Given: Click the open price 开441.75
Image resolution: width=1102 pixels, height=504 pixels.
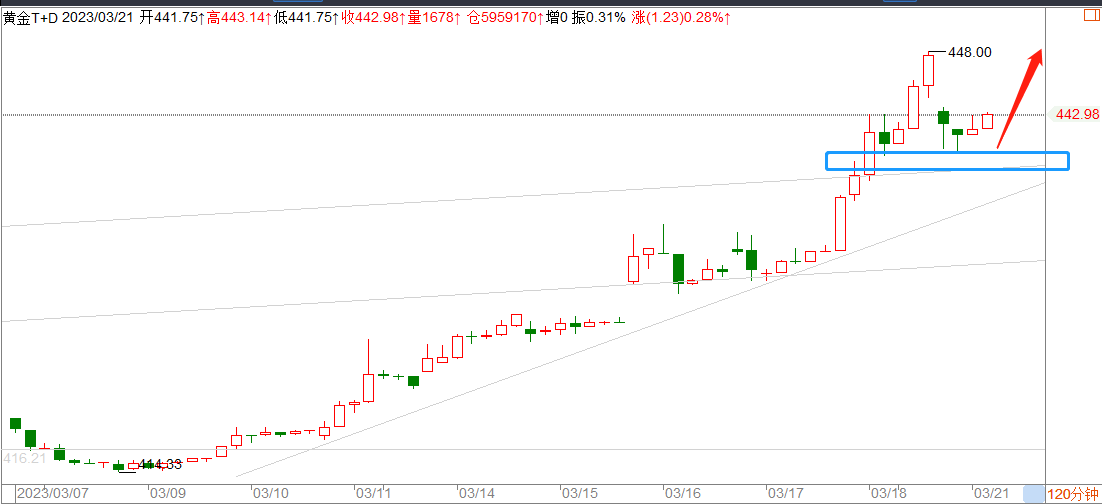Looking at the screenshot, I should [169, 18].
